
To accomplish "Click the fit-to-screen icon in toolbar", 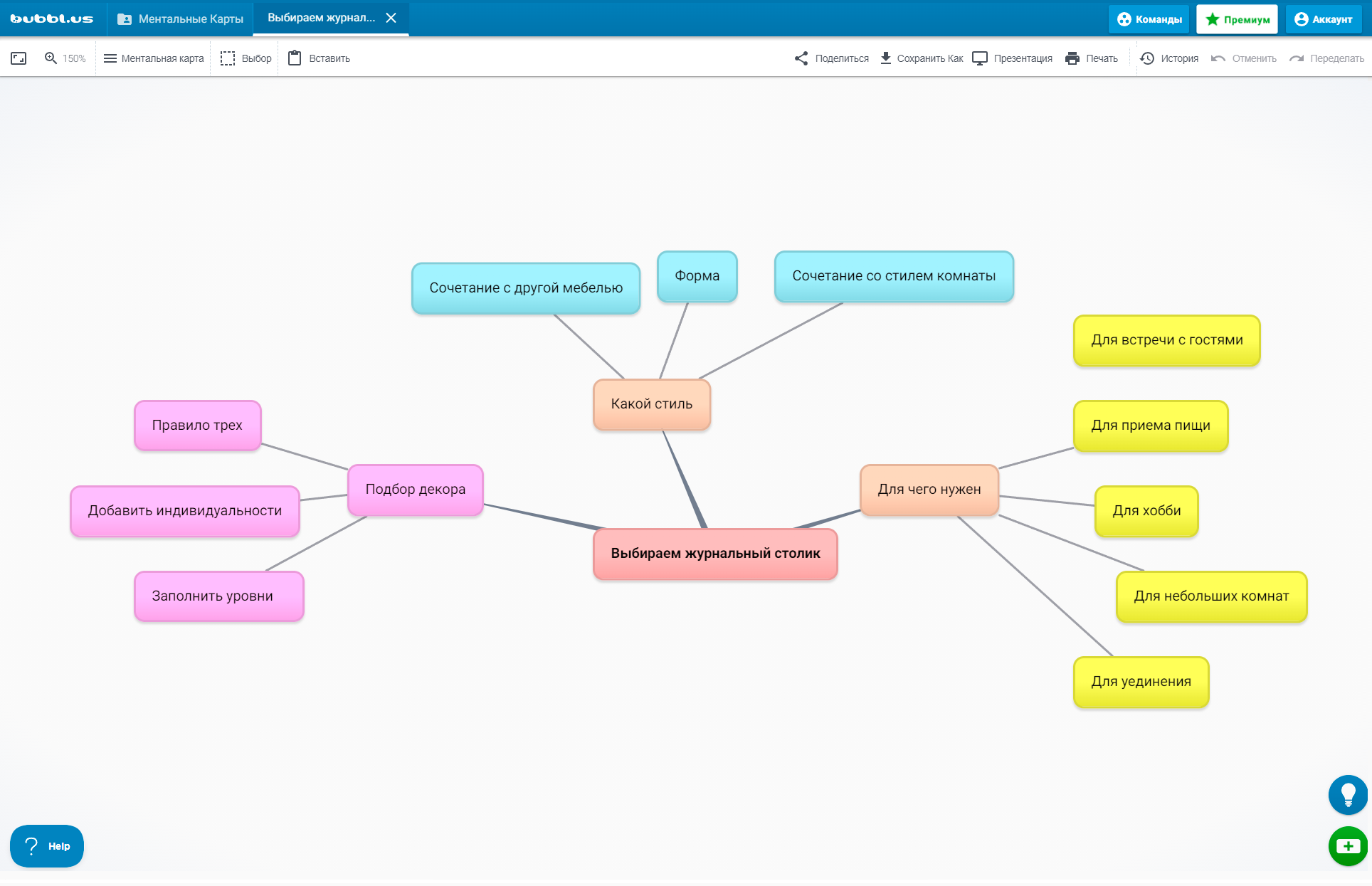I will 19,58.
